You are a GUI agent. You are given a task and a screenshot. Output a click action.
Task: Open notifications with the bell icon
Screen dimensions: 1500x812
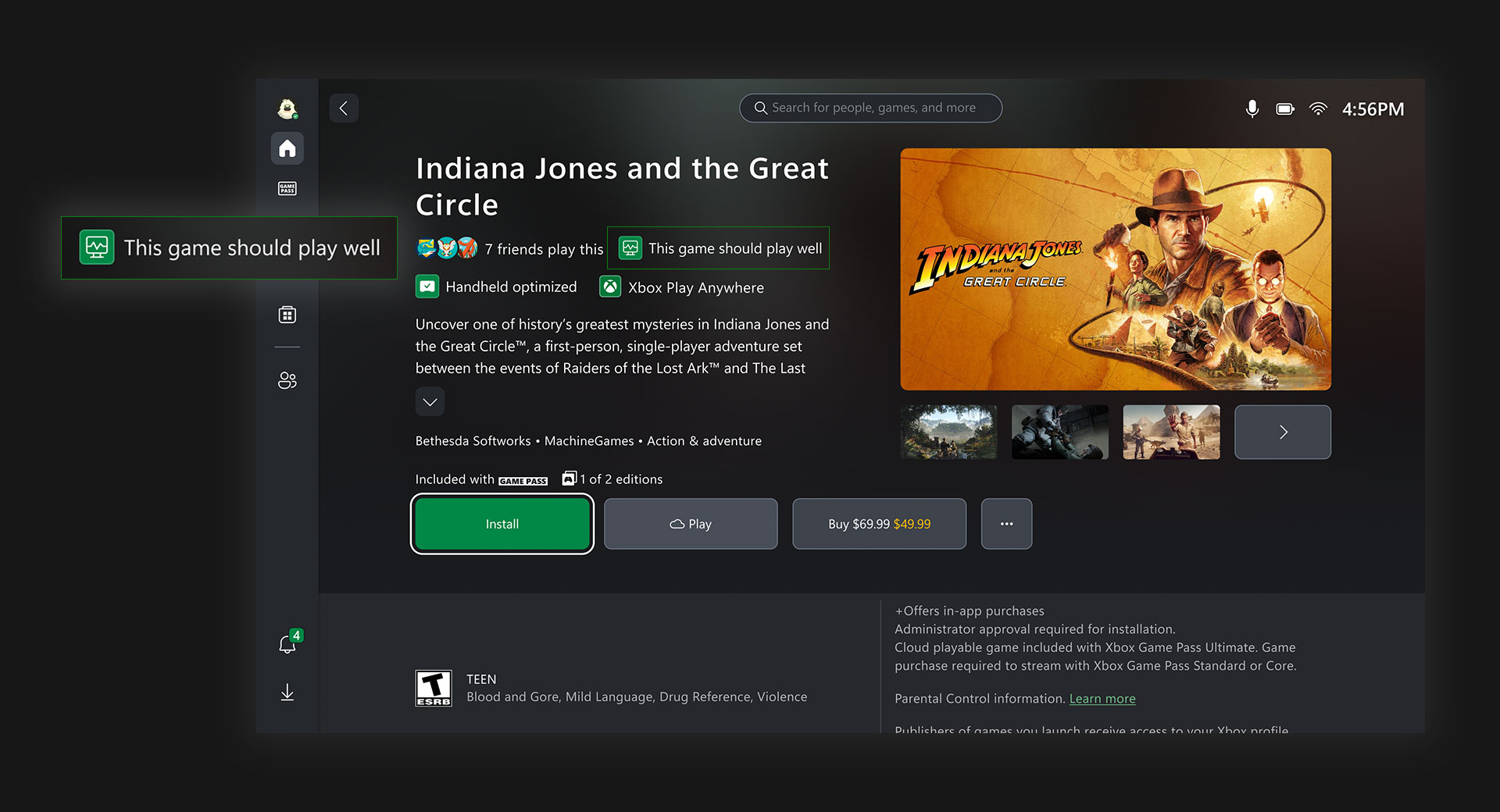pyautogui.click(x=287, y=643)
